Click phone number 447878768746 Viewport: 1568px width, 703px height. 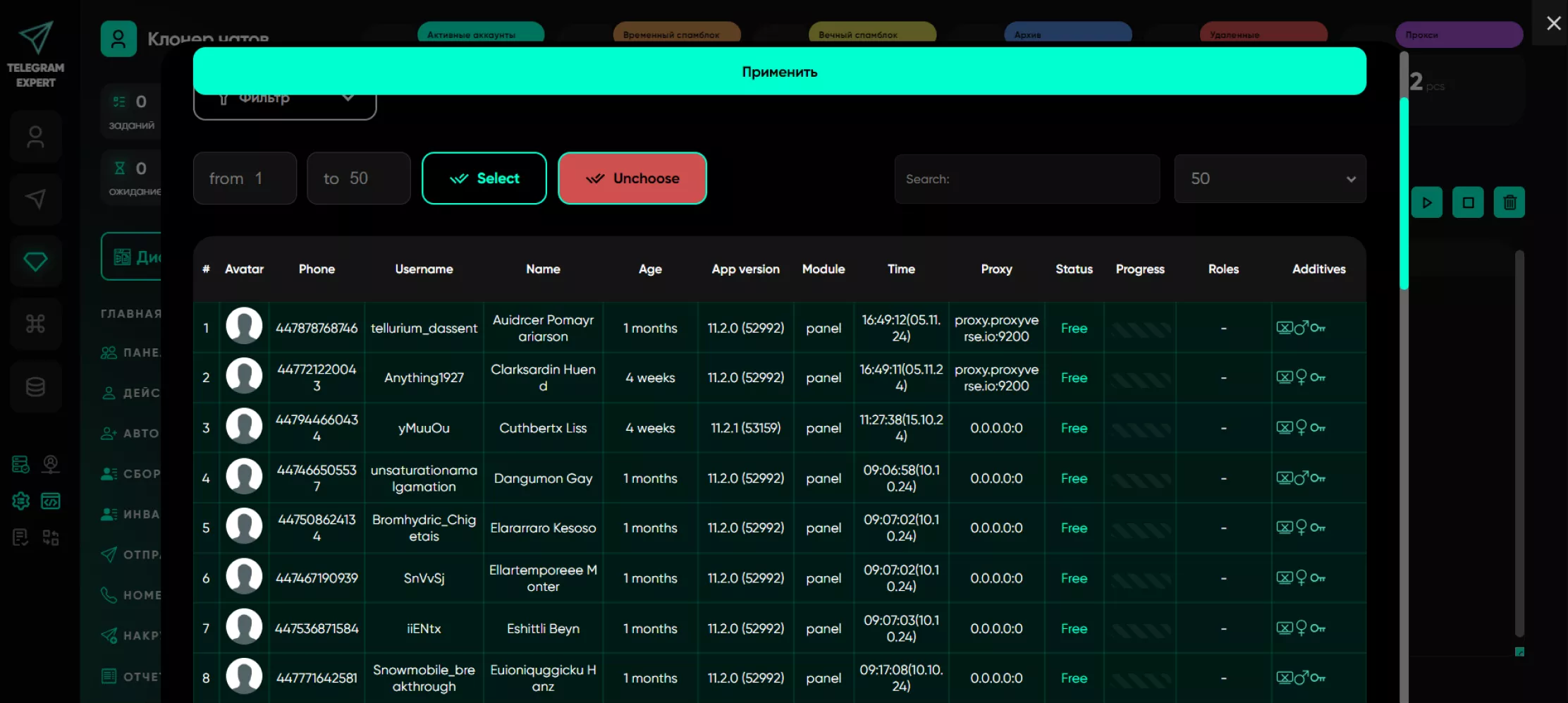pos(317,329)
